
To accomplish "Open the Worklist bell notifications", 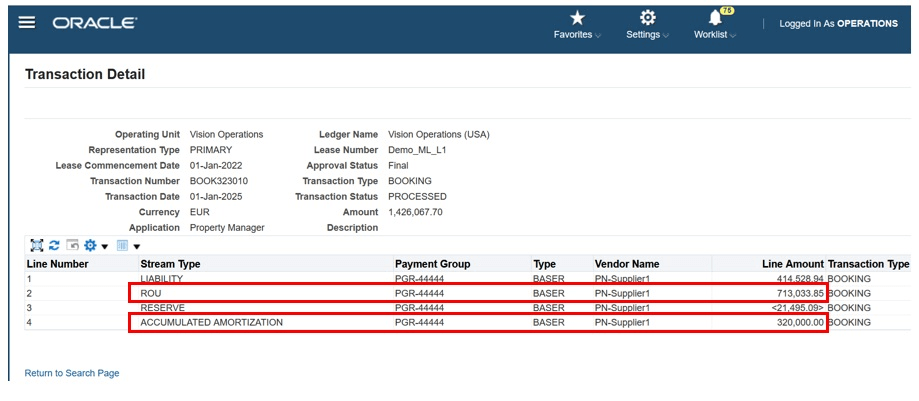I will click(715, 18).
